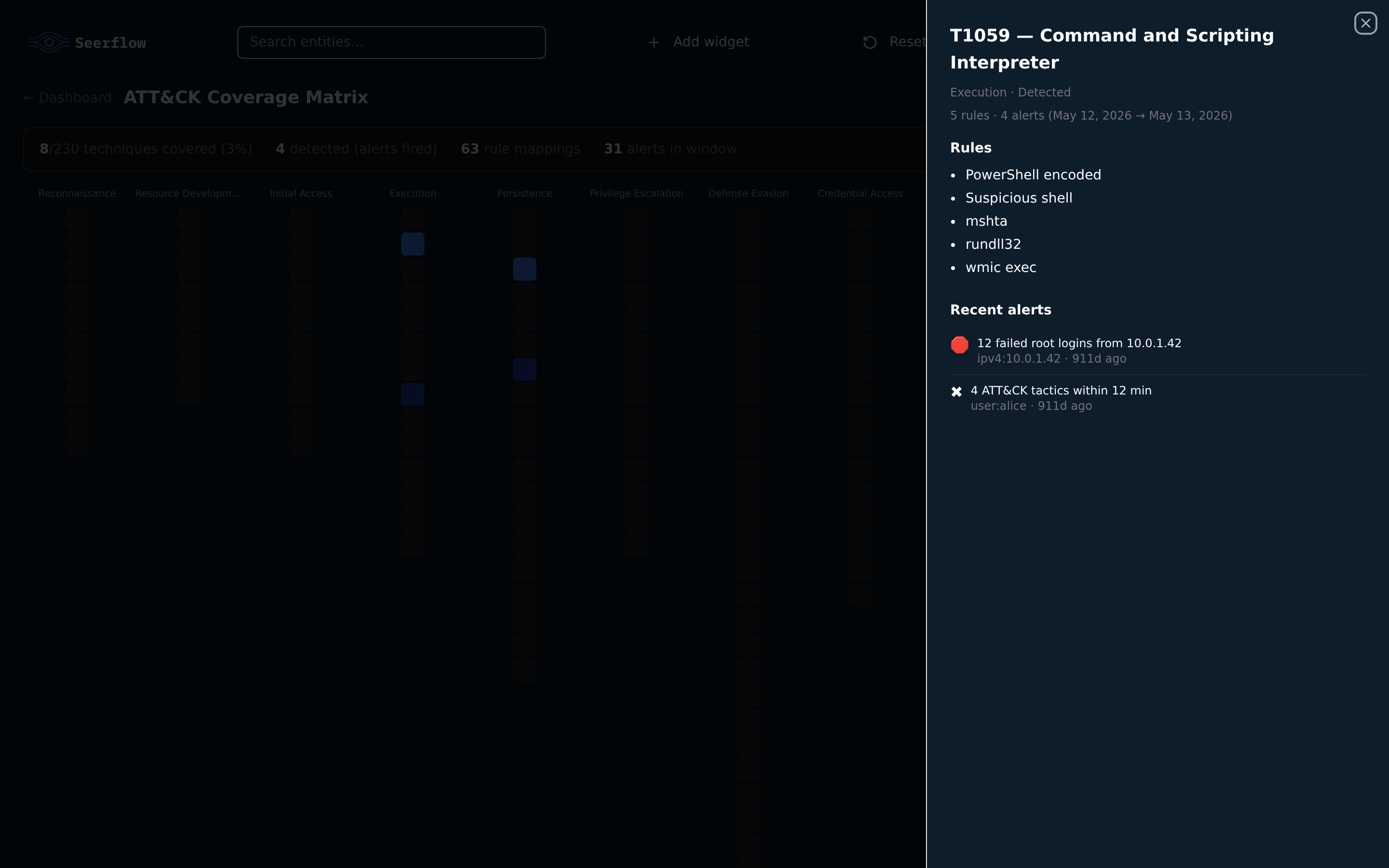Select the 'rundll32' rule
Image resolution: width=1389 pixels, height=868 pixels.
click(x=993, y=244)
